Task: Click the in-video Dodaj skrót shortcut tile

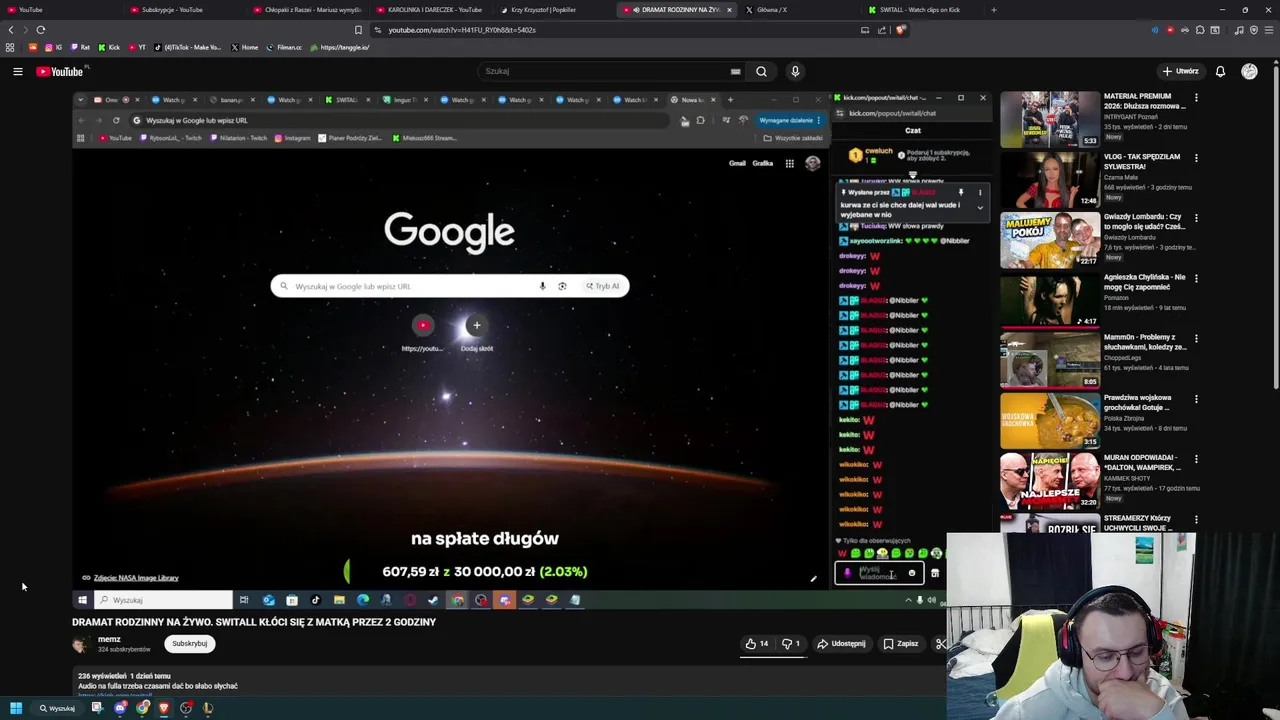Action: coord(477,333)
